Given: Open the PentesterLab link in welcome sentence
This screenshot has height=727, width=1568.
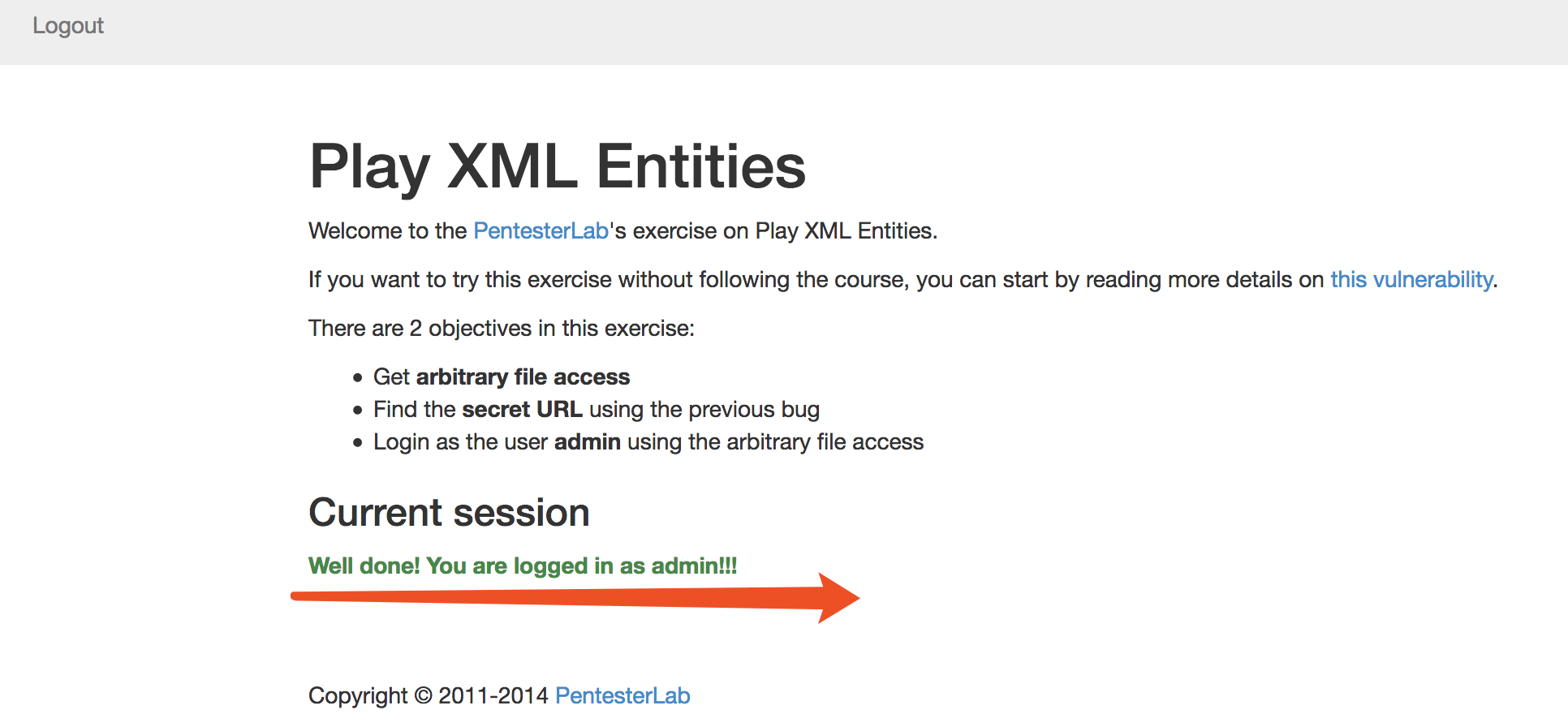Looking at the screenshot, I should point(541,231).
